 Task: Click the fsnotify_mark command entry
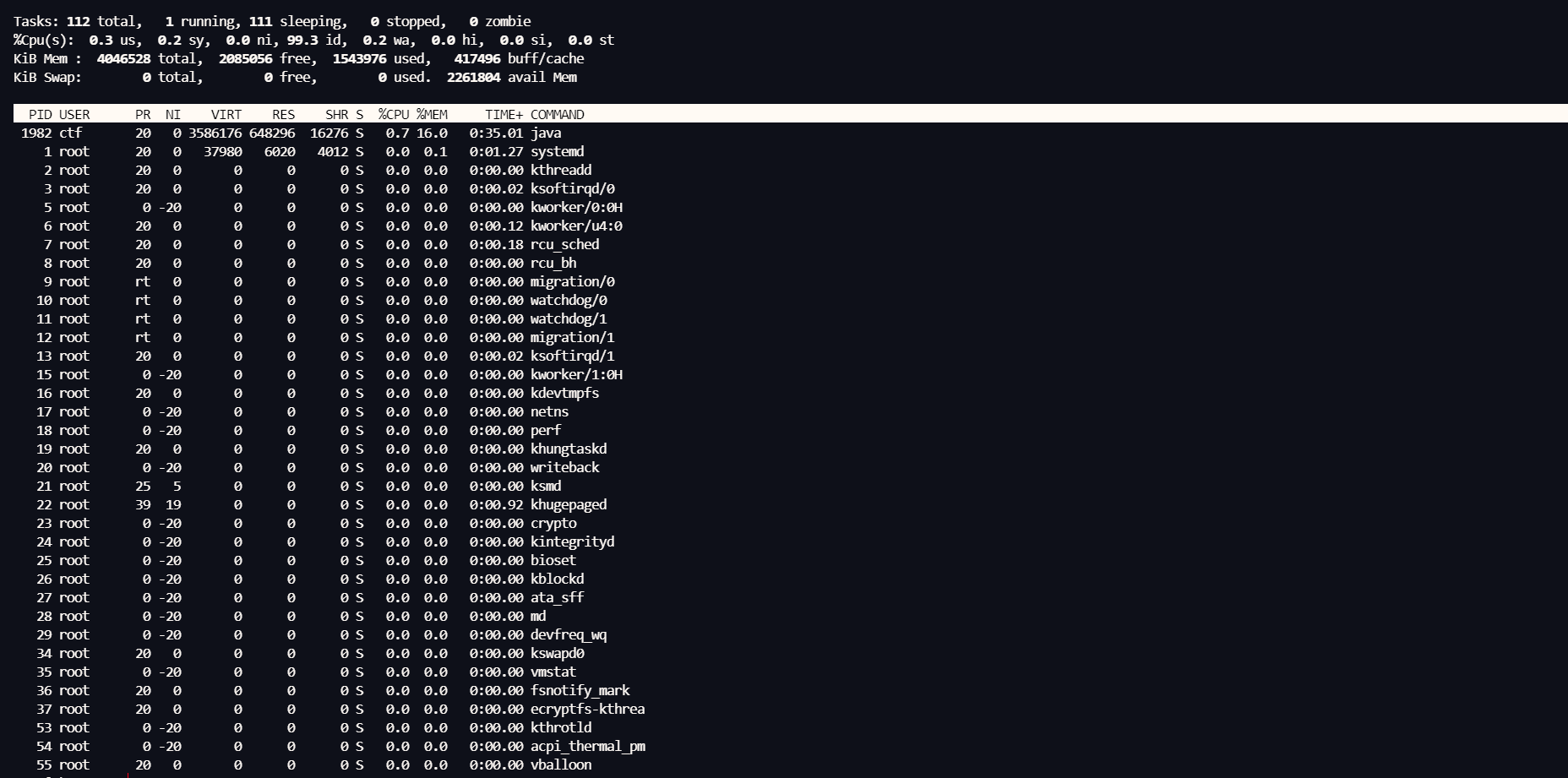[580, 690]
